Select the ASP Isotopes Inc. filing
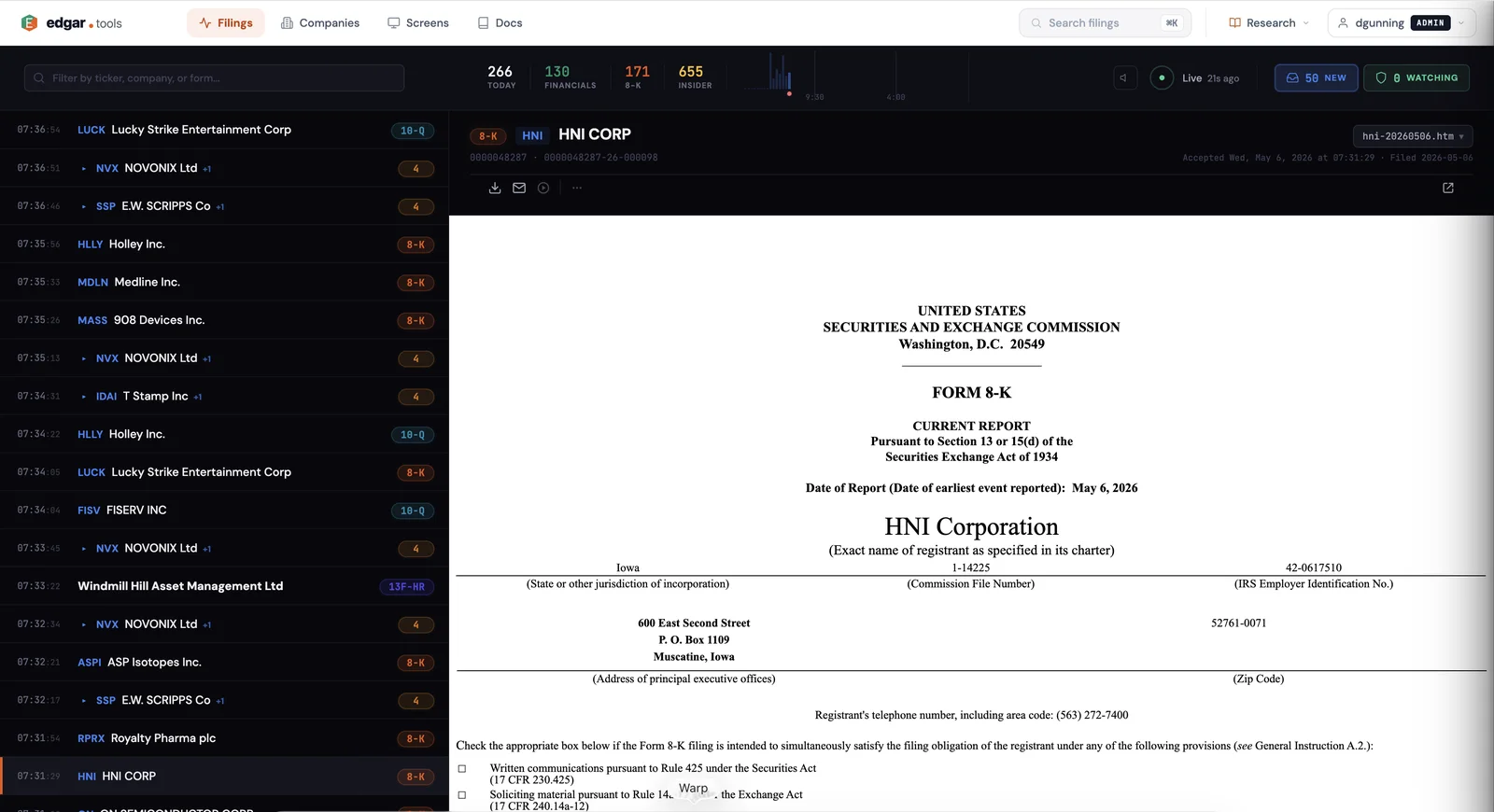Viewport: 1494px width, 812px height. (224, 663)
